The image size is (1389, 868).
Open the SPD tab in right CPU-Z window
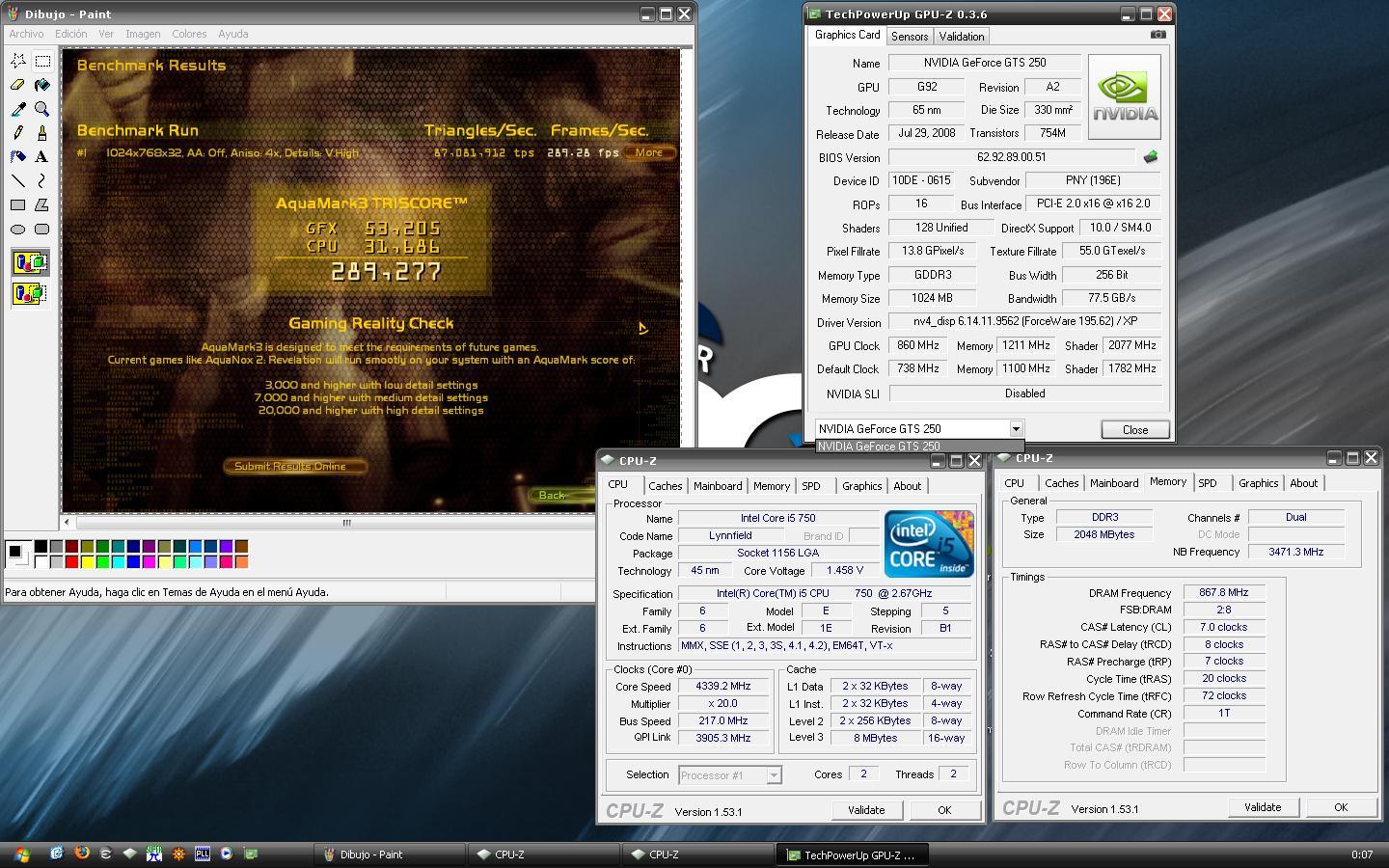point(1208,483)
